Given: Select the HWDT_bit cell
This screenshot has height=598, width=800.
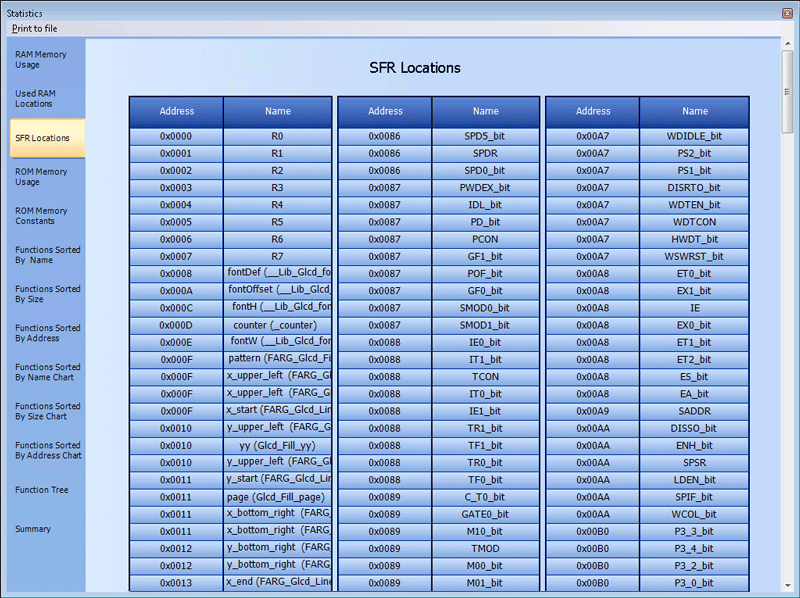Looking at the screenshot, I should pyautogui.click(x=694, y=239).
